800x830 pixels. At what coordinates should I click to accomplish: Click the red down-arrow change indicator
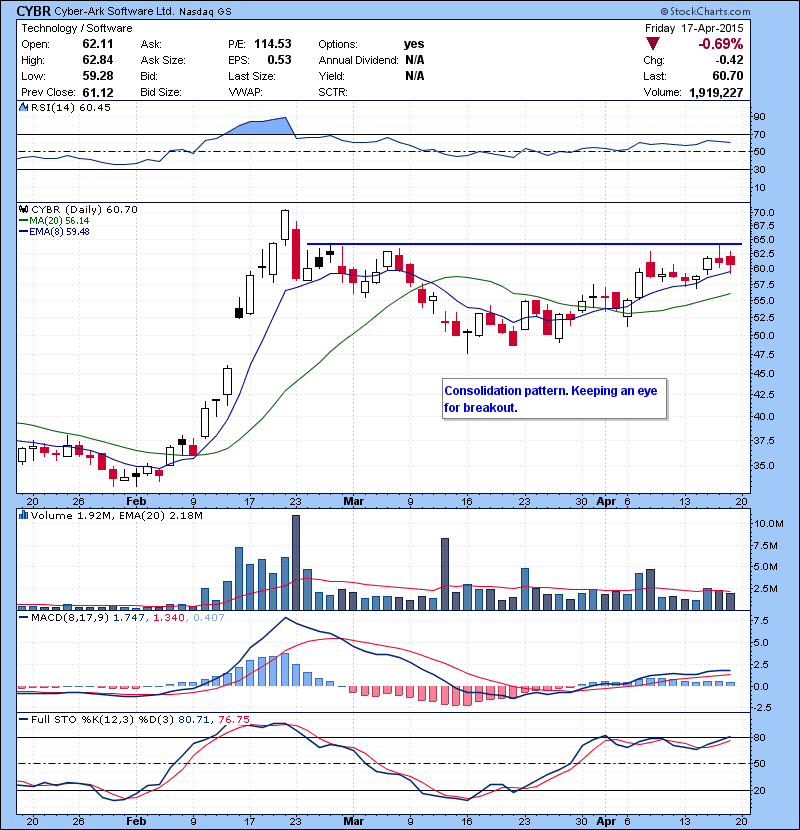tap(653, 44)
